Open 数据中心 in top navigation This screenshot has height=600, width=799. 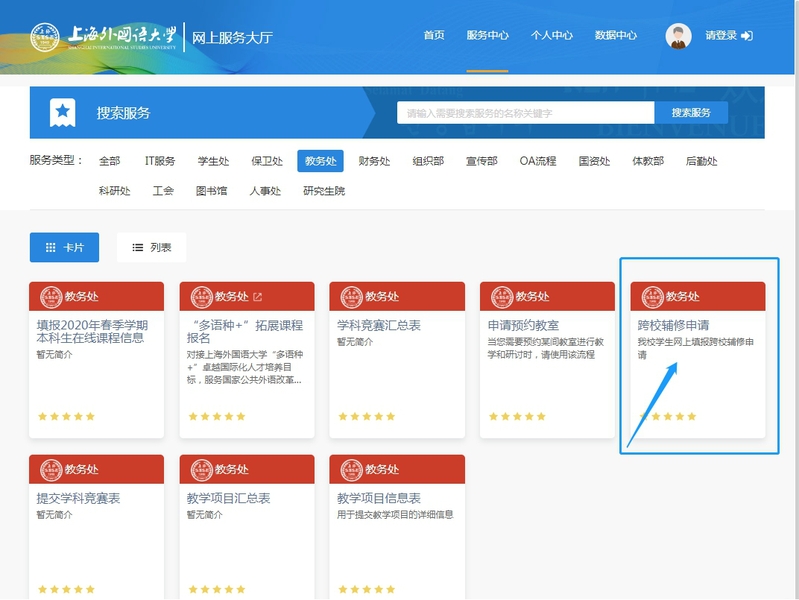615,36
